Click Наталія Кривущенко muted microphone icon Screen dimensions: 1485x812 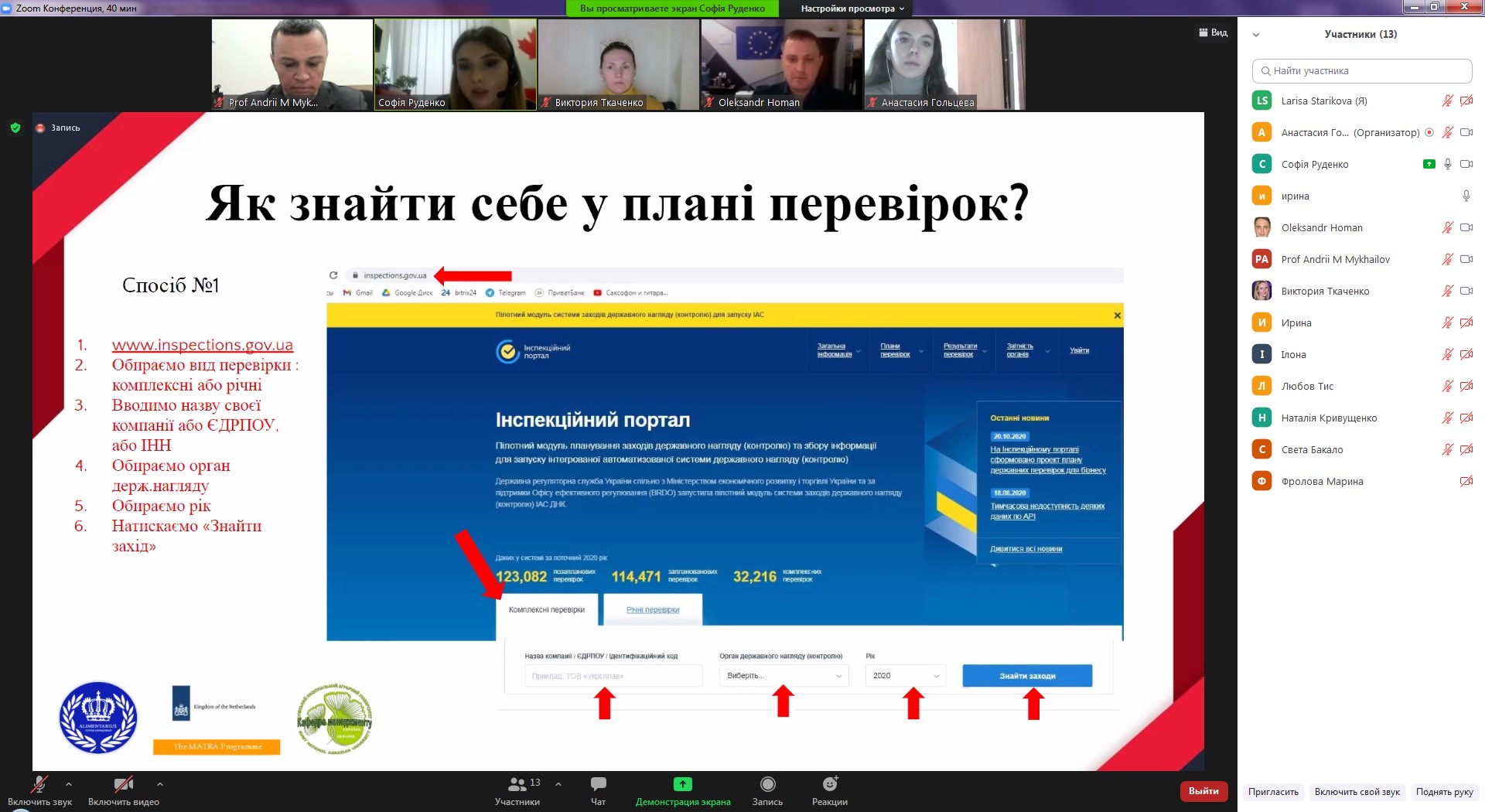pos(1447,418)
